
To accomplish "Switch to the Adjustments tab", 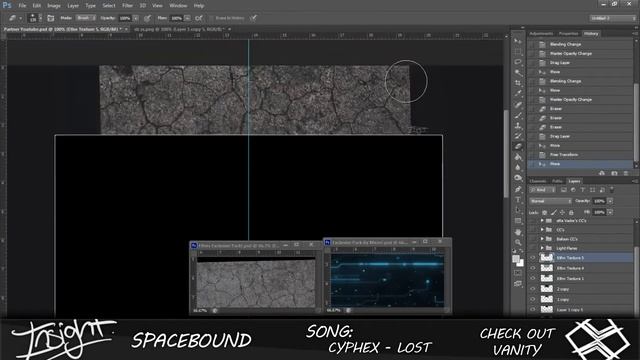I will coord(541,33).
